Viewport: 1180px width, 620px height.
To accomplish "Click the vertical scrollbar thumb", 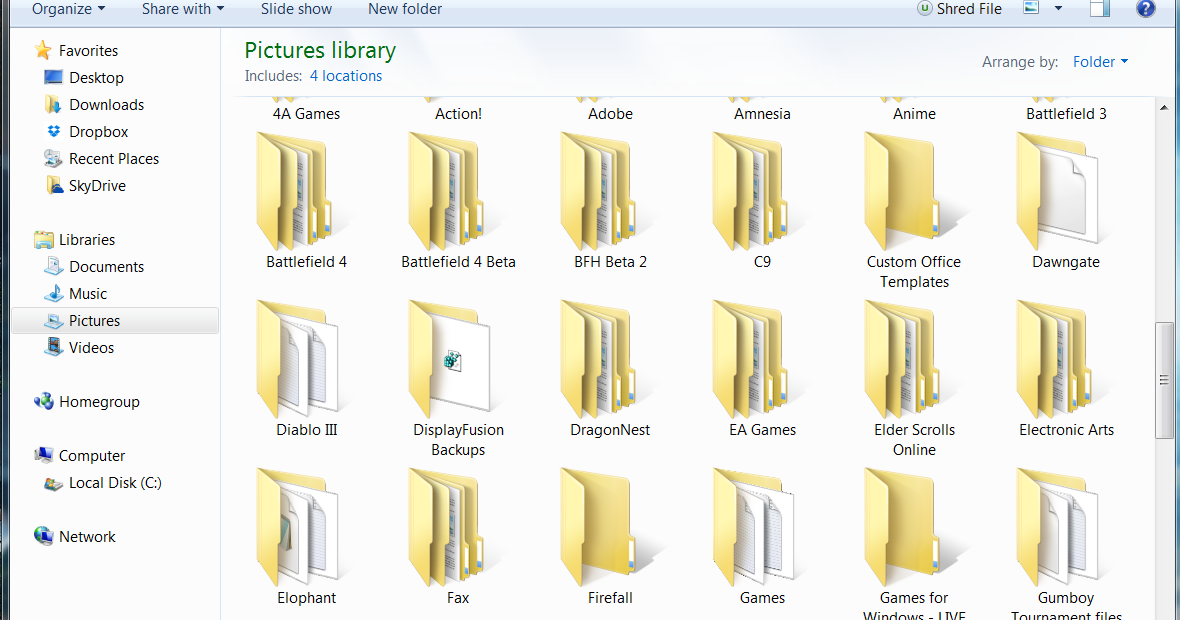I will [1163, 380].
